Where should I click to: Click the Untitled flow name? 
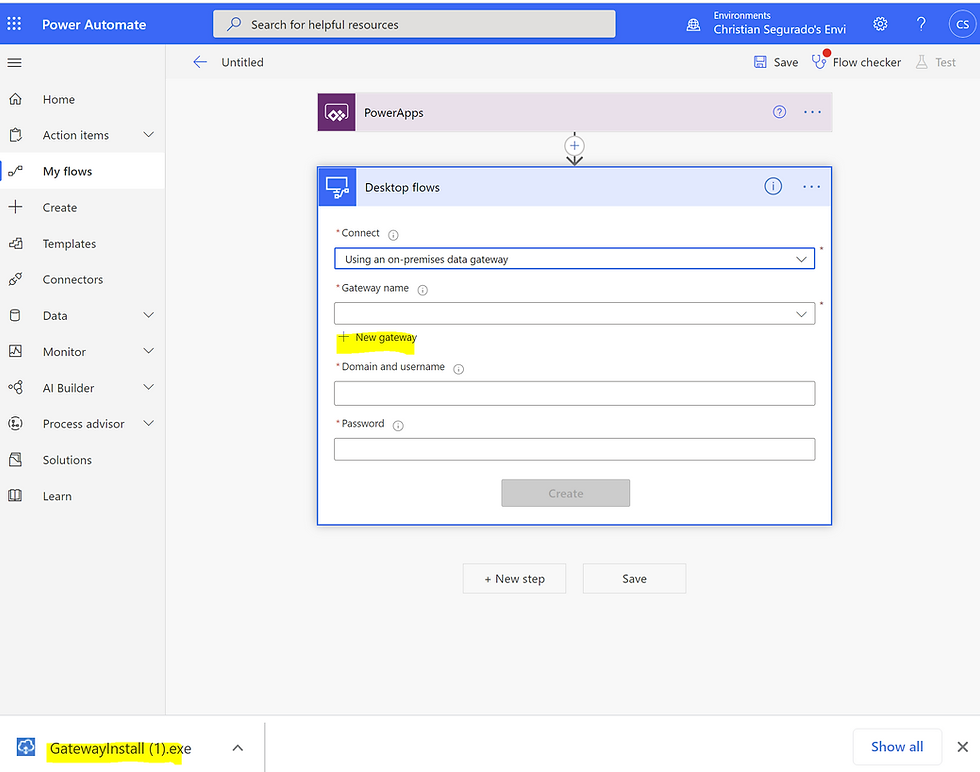242,62
